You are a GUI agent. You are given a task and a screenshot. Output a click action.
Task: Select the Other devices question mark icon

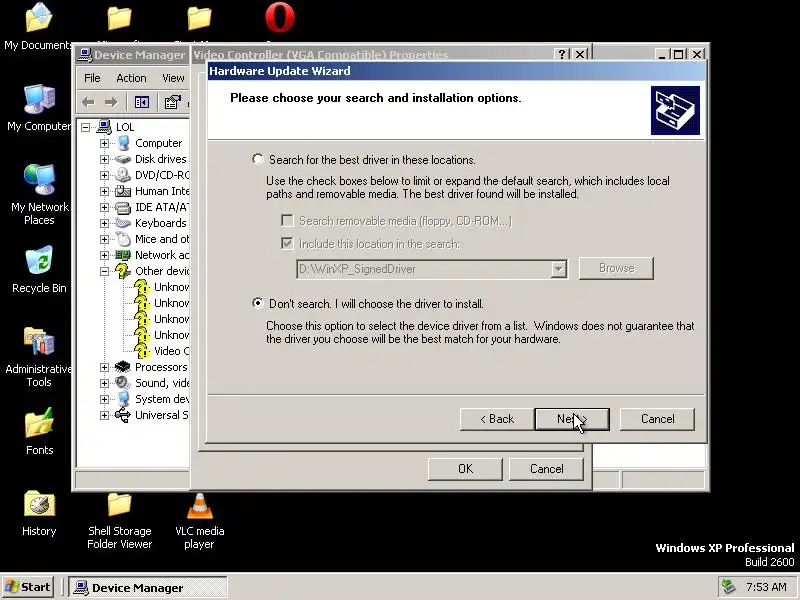(x=122, y=271)
